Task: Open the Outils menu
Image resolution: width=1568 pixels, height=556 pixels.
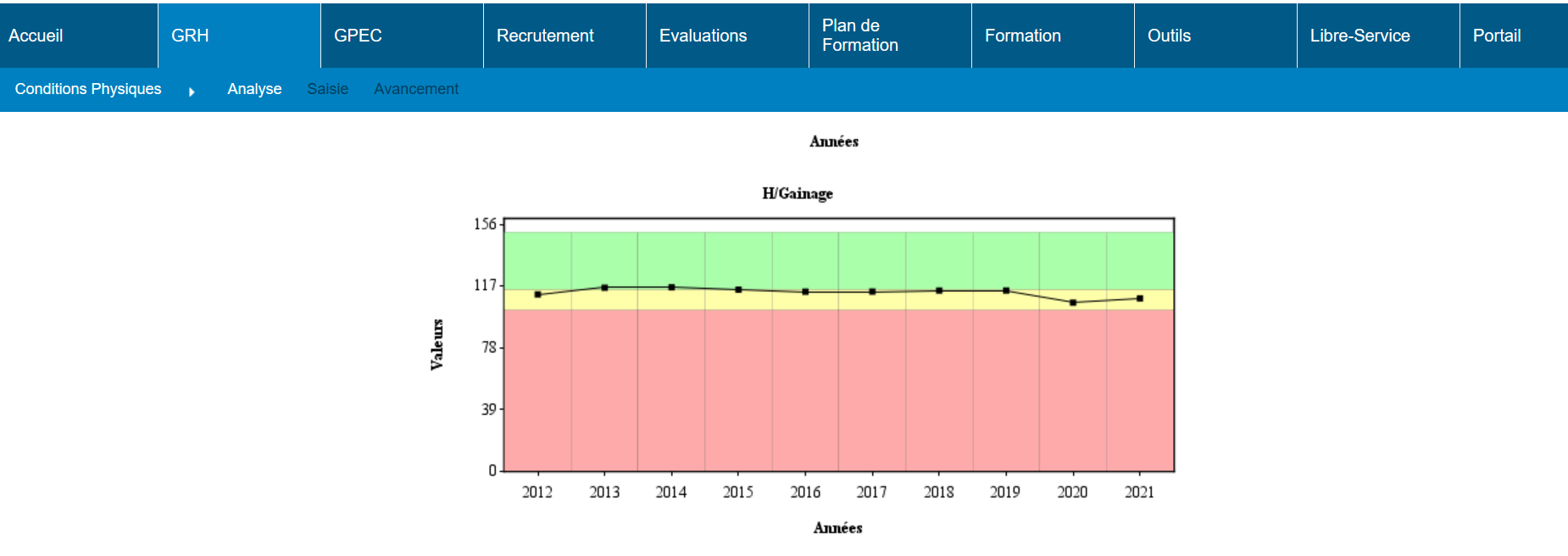Action: pyautogui.click(x=1169, y=36)
